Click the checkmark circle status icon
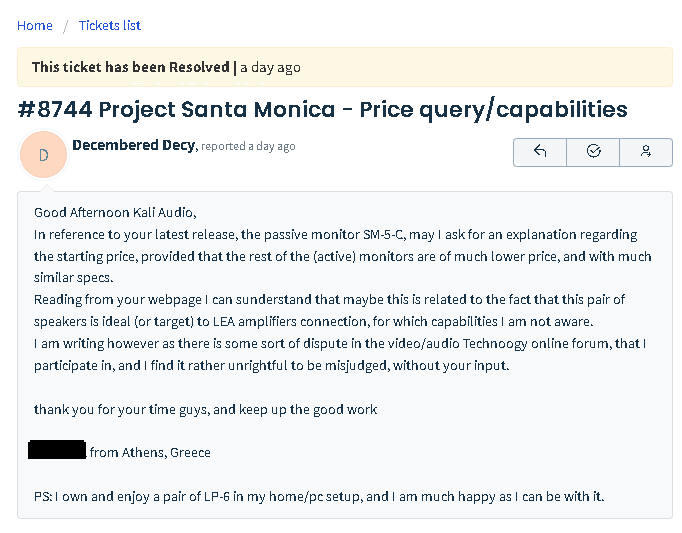 click(593, 152)
